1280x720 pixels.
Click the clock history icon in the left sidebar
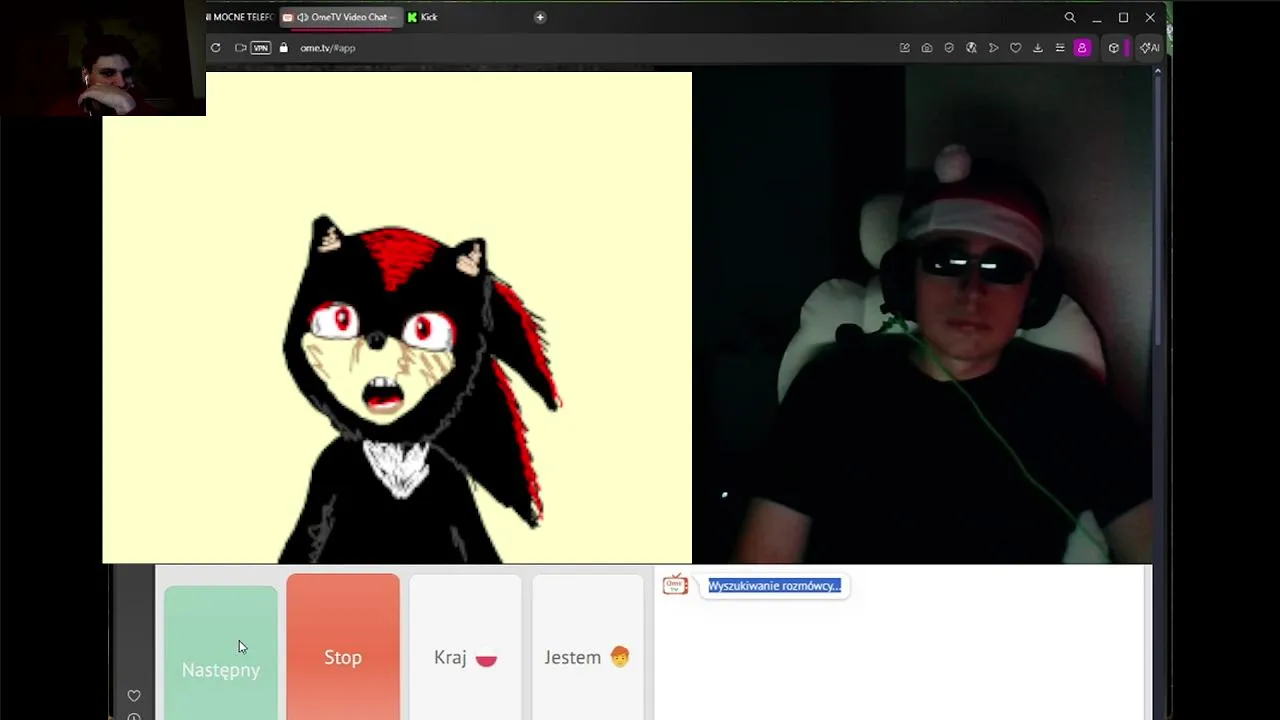click(134, 716)
